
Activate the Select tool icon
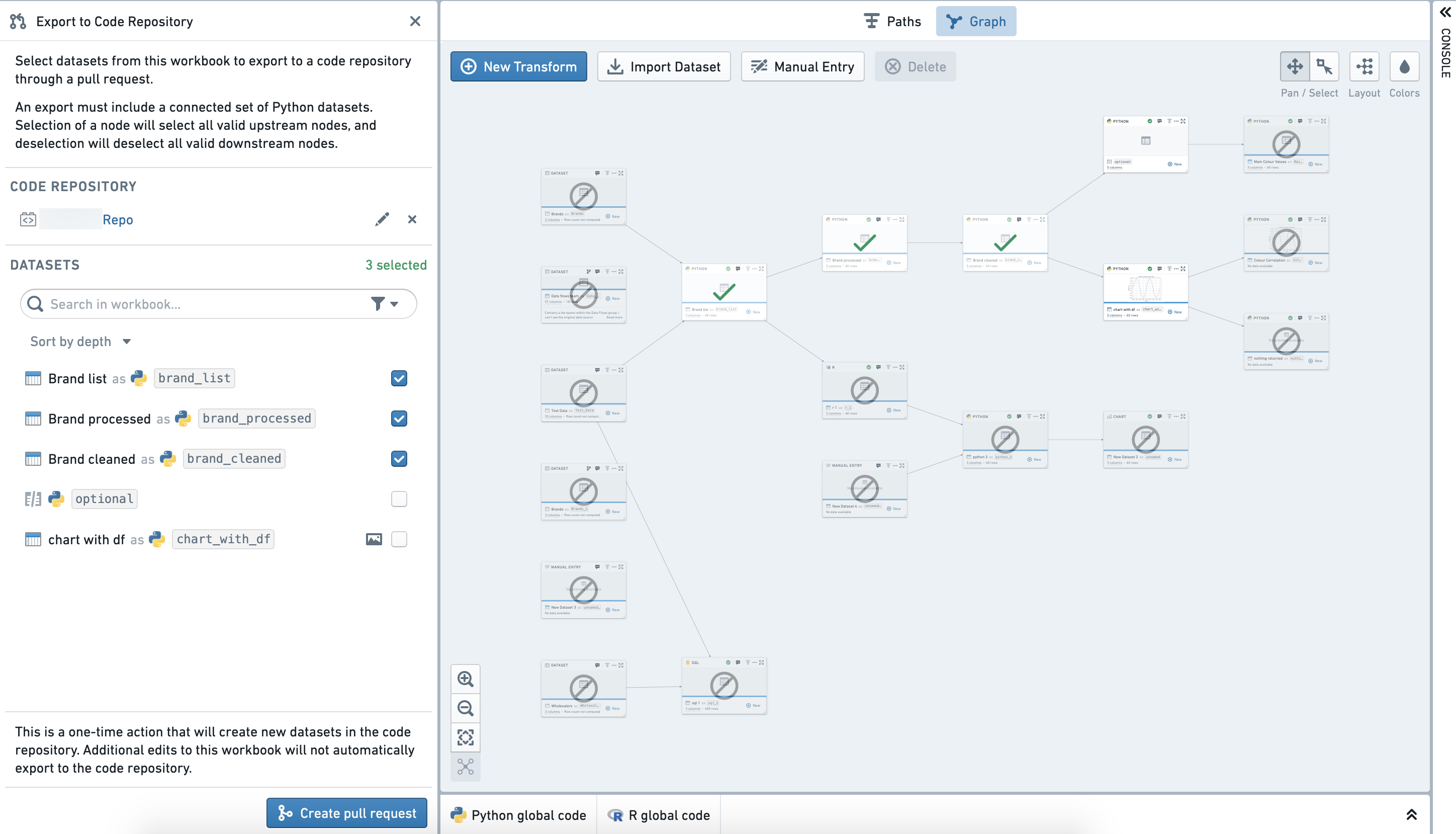[x=1324, y=66]
